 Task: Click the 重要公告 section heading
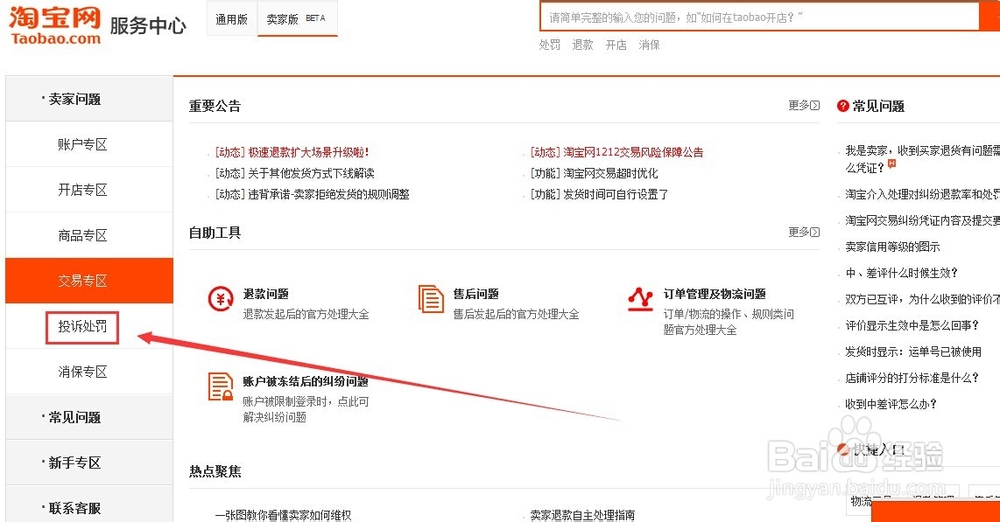tap(215, 106)
